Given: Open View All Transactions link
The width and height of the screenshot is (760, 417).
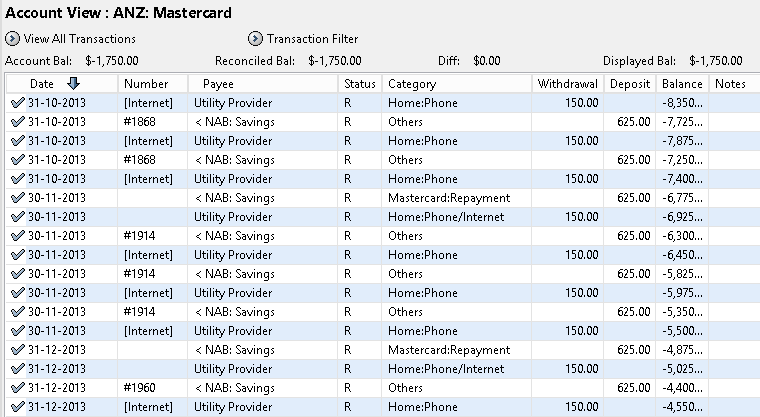Looking at the screenshot, I should click(79, 39).
